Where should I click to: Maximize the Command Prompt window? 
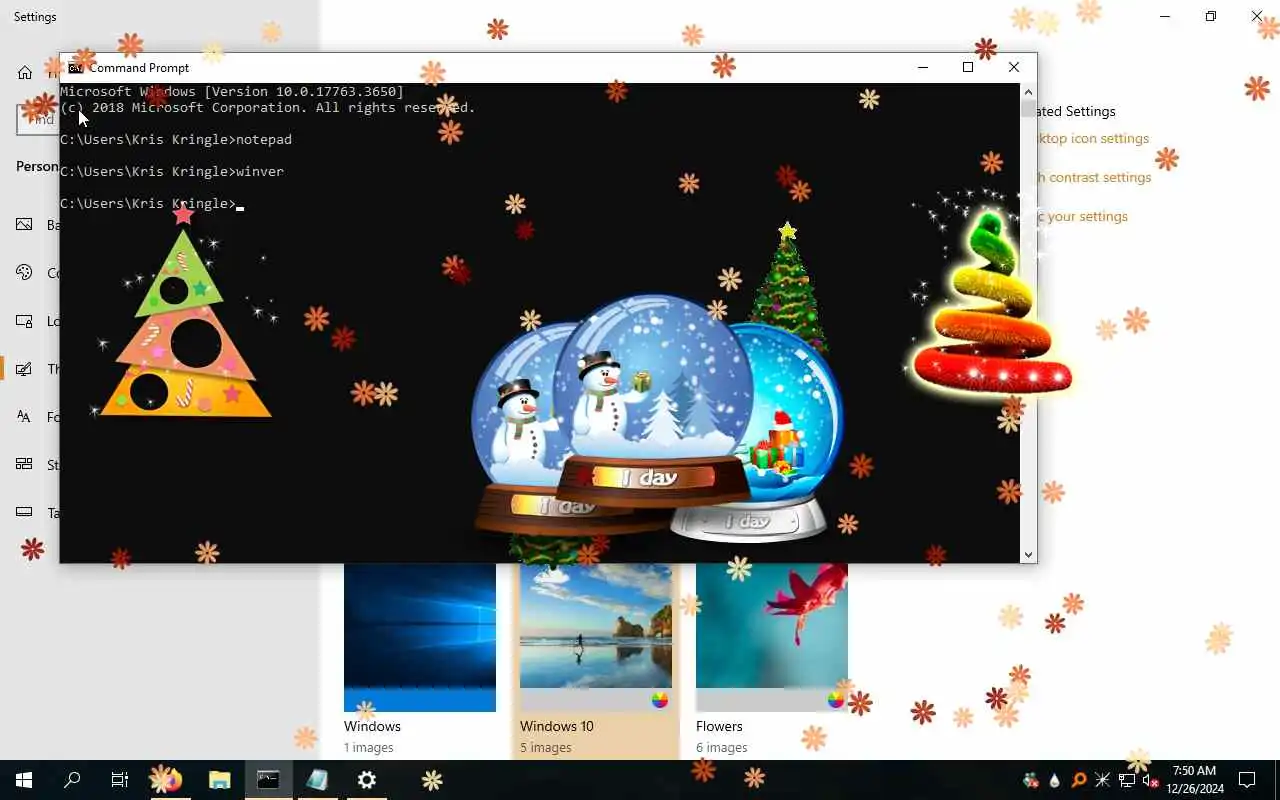968,67
